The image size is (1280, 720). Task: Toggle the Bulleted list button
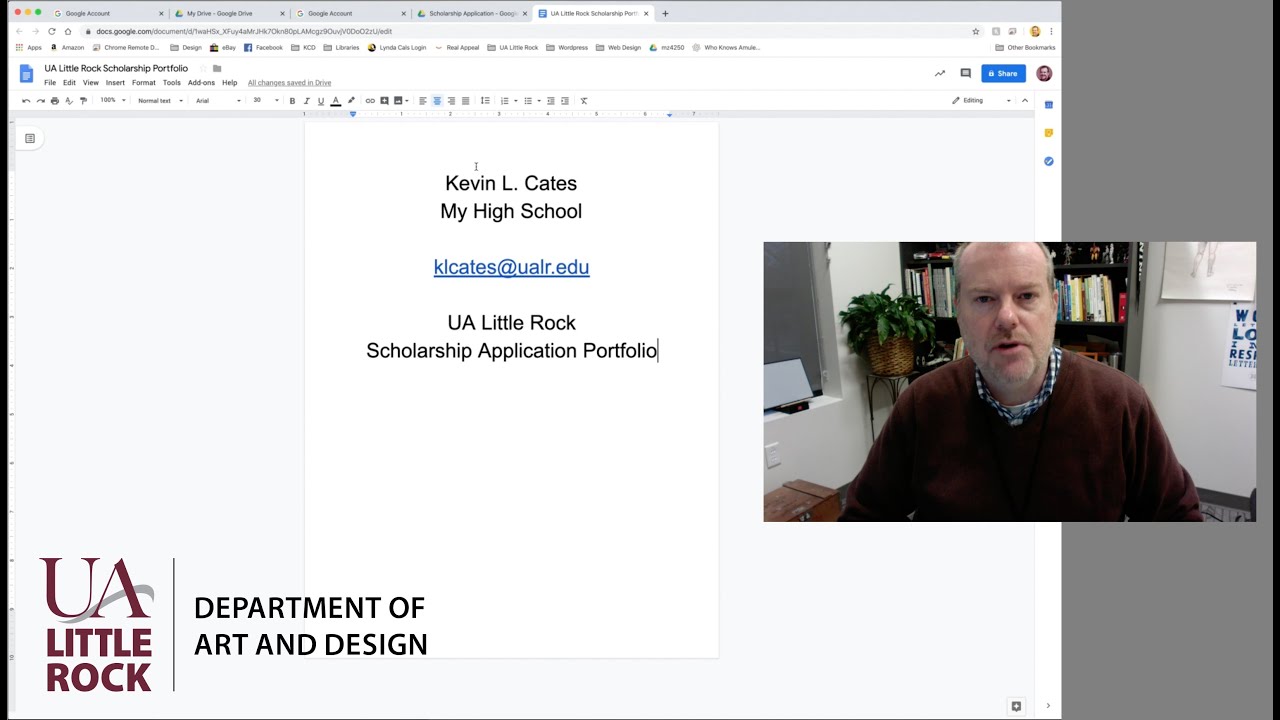tap(528, 101)
